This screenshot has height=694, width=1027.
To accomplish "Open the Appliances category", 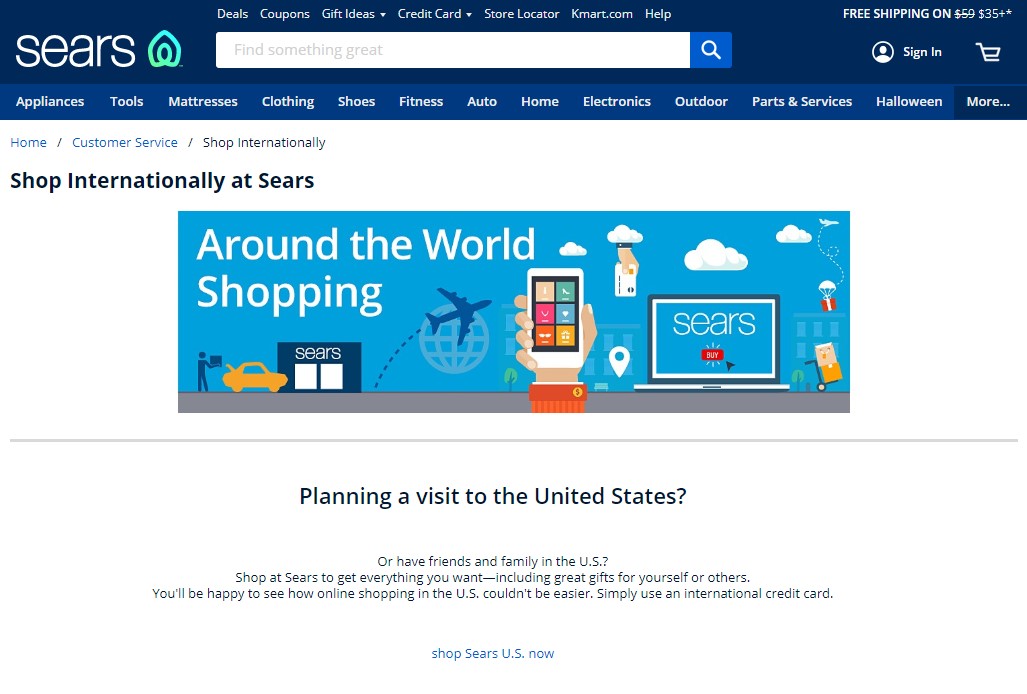I will [x=50, y=101].
